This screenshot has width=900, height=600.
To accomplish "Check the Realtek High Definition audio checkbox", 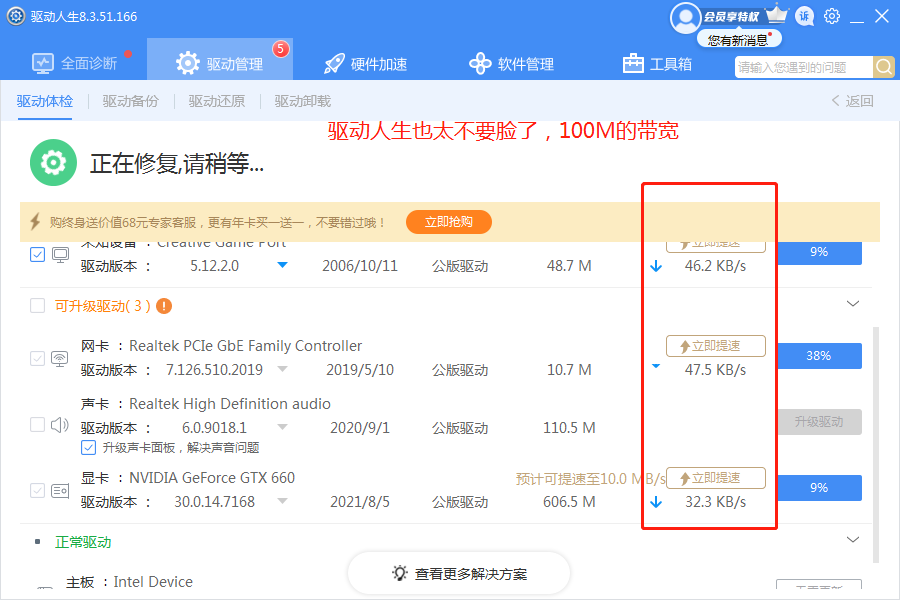I will click(37, 425).
